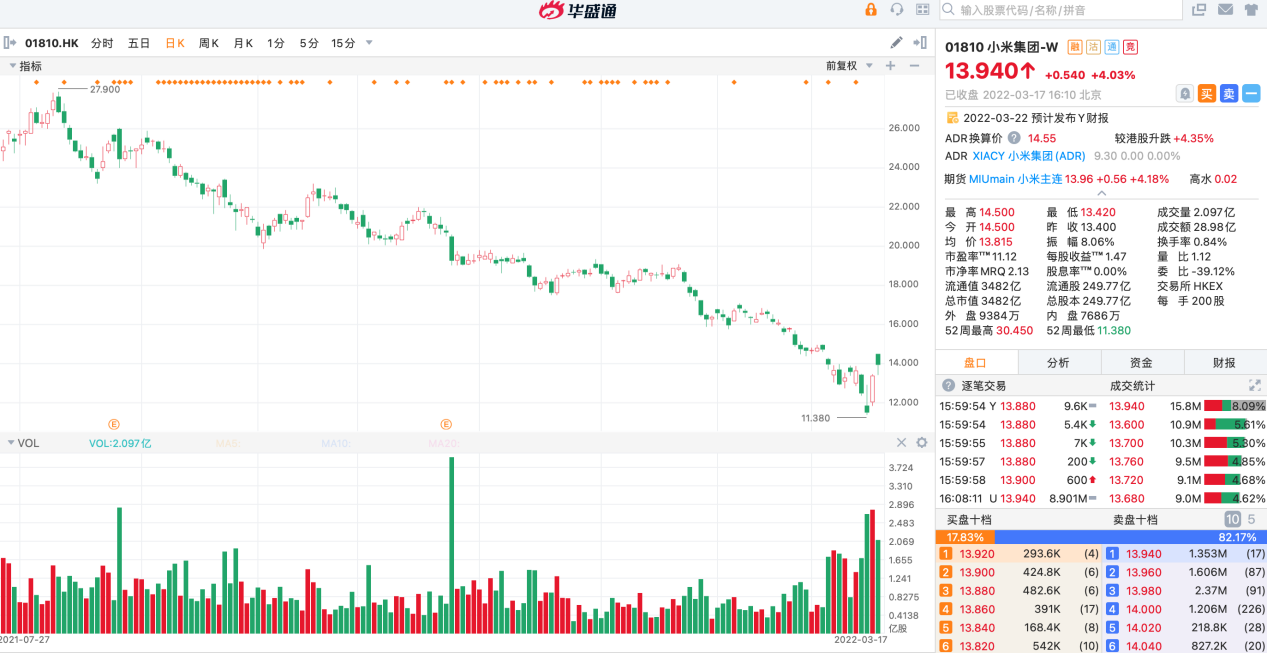Click ask level 1 price 13.940
The image size is (1267, 653).
point(1144,553)
